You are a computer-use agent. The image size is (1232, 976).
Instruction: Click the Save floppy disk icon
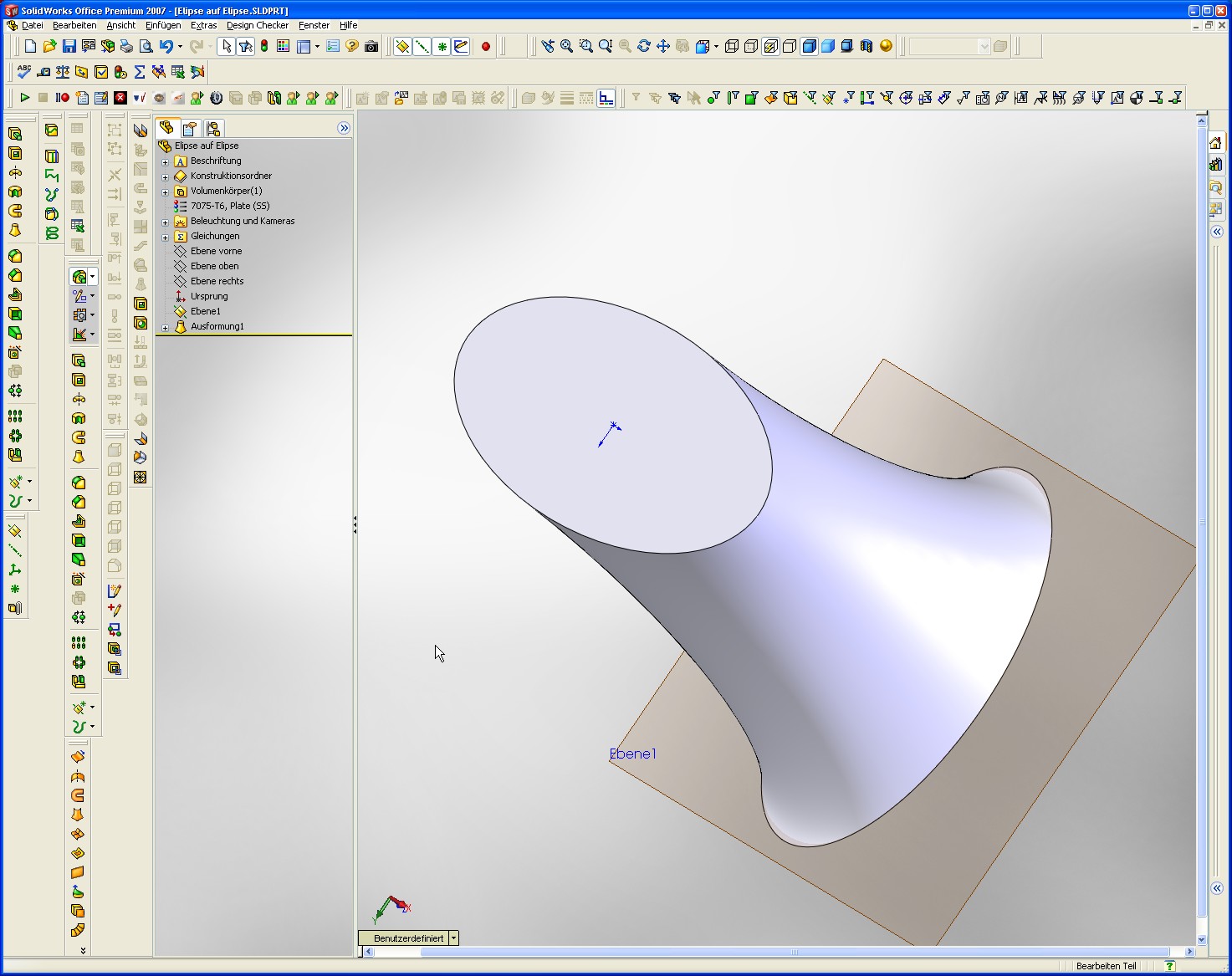pyautogui.click(x=69, y=46)
